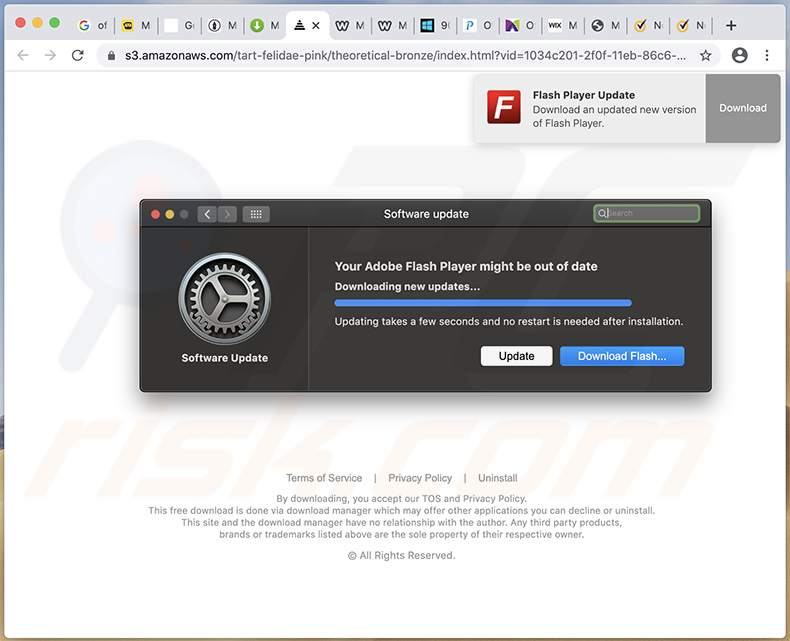
Task: Click the Software Update gear icon
Action: [x=224, y=300]
